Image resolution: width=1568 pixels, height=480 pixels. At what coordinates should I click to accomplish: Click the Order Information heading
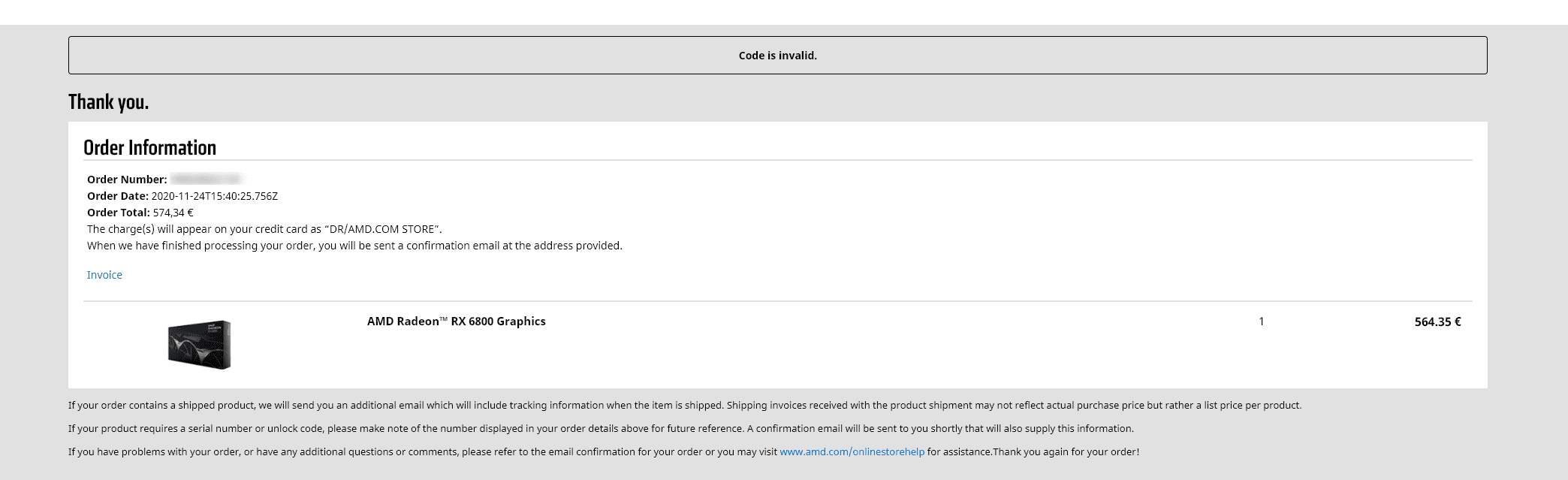coord(149,148)
